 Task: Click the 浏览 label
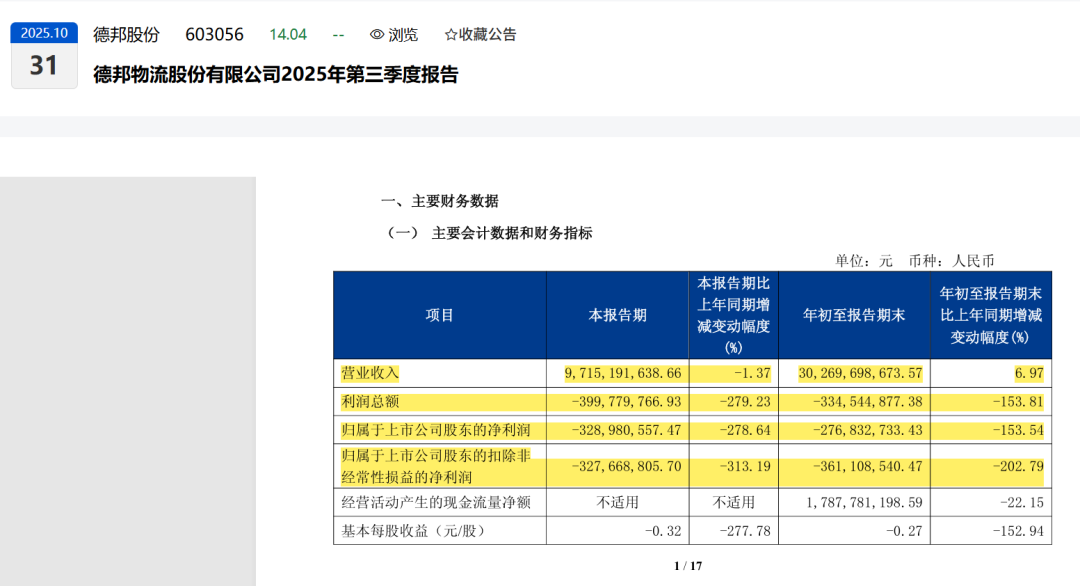click(x=403, y=34)
